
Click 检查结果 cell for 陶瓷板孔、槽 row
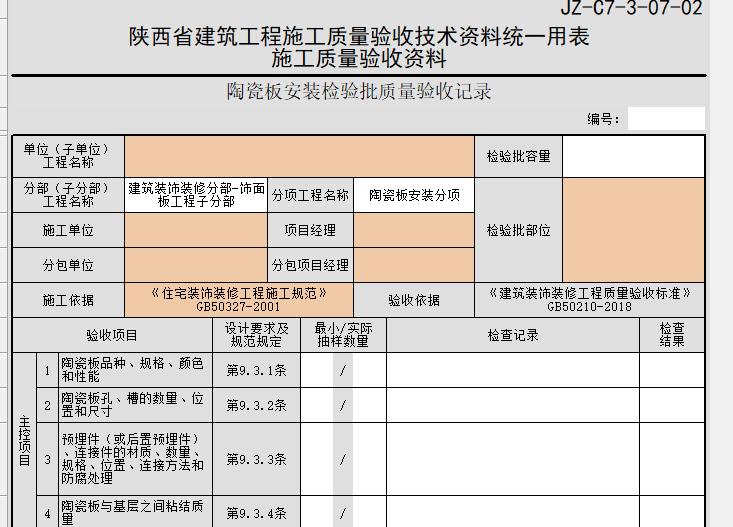[671, 405]
